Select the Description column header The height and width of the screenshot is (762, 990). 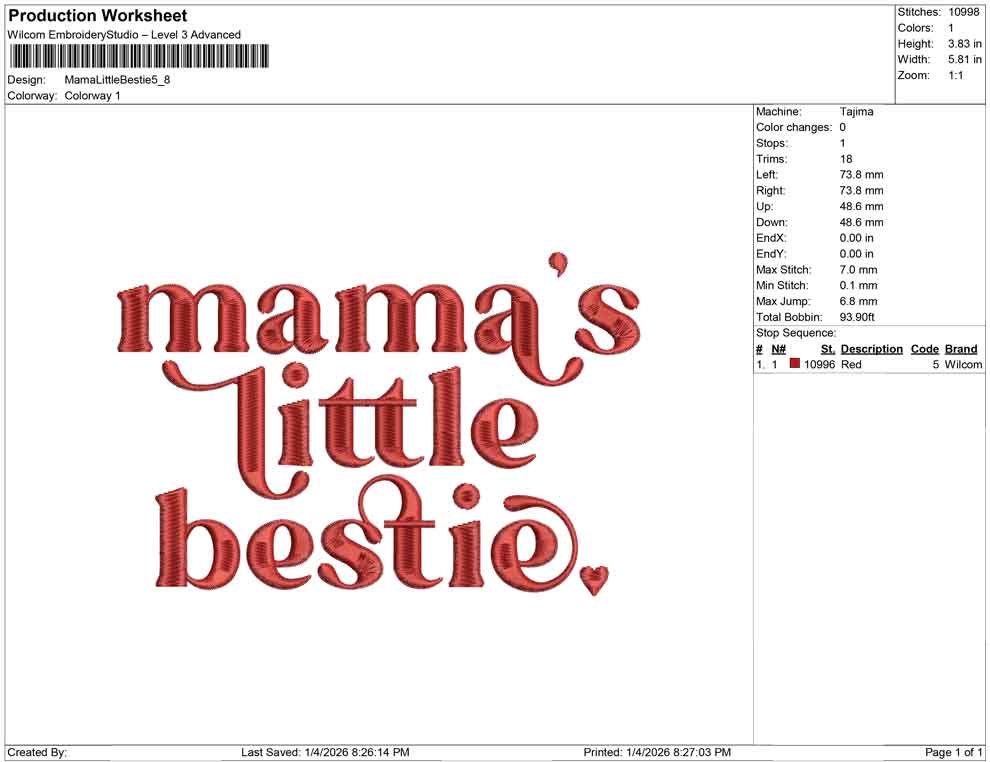872,348
